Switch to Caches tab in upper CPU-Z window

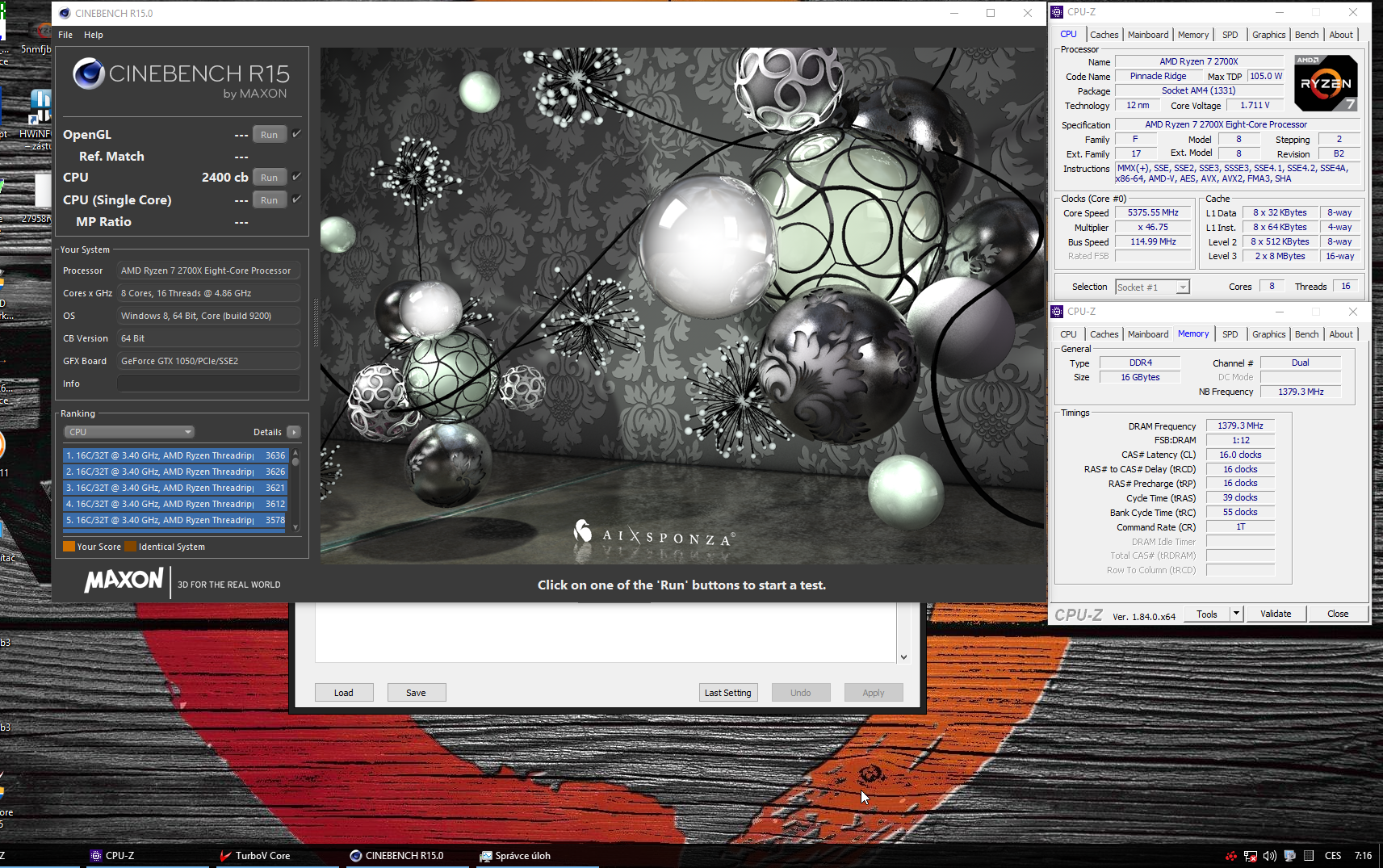[x=1104, y=35]
